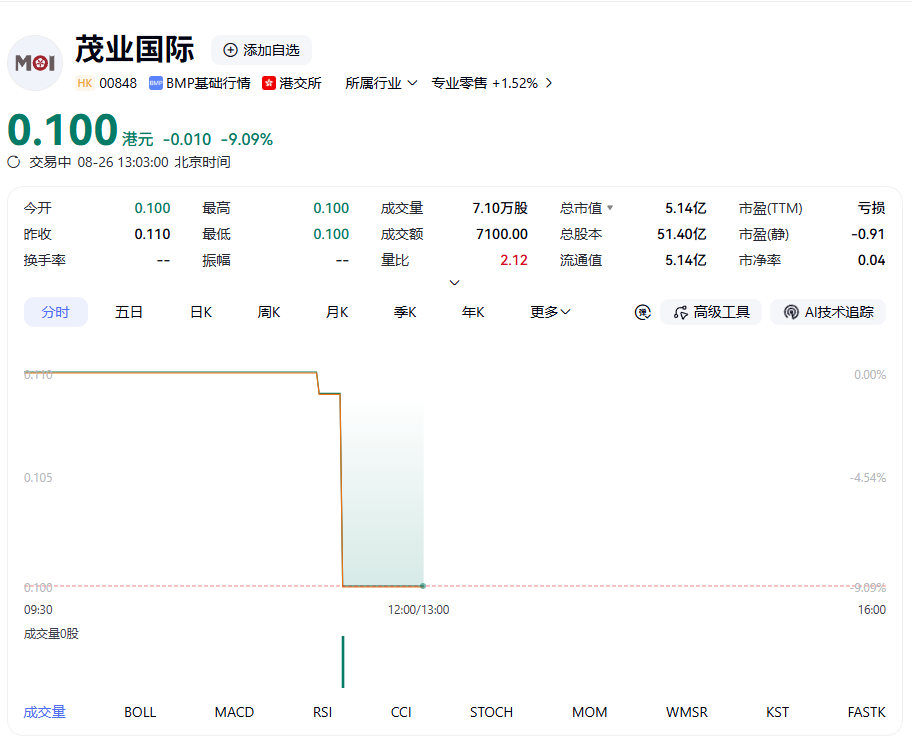Screen dimensions: 912x739
Task: Click the round chart setting icon before 高级工具
Action: [642, 312]
